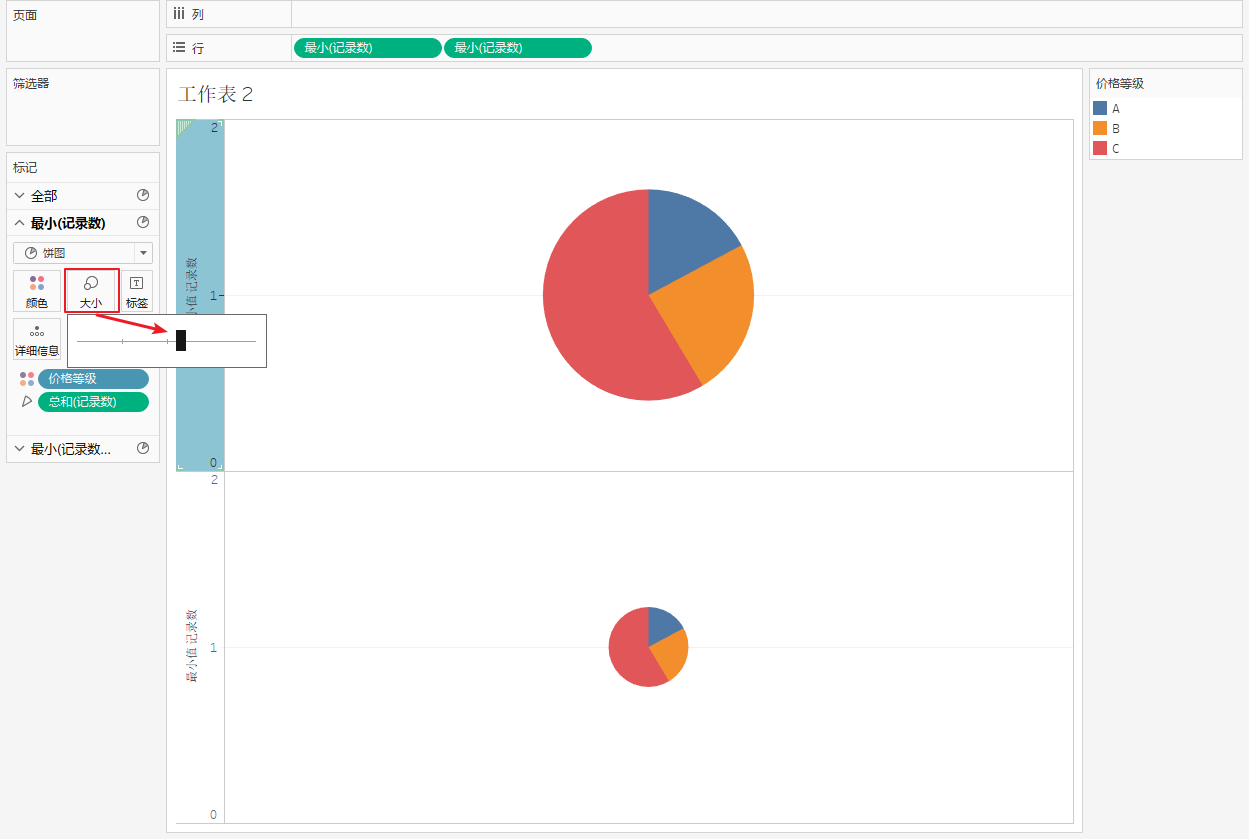Image resolution: width=1249 pixels, height=839 pixels.
Task: Click the 标签 (Label) marks button
Action: (x=137, y=291)
